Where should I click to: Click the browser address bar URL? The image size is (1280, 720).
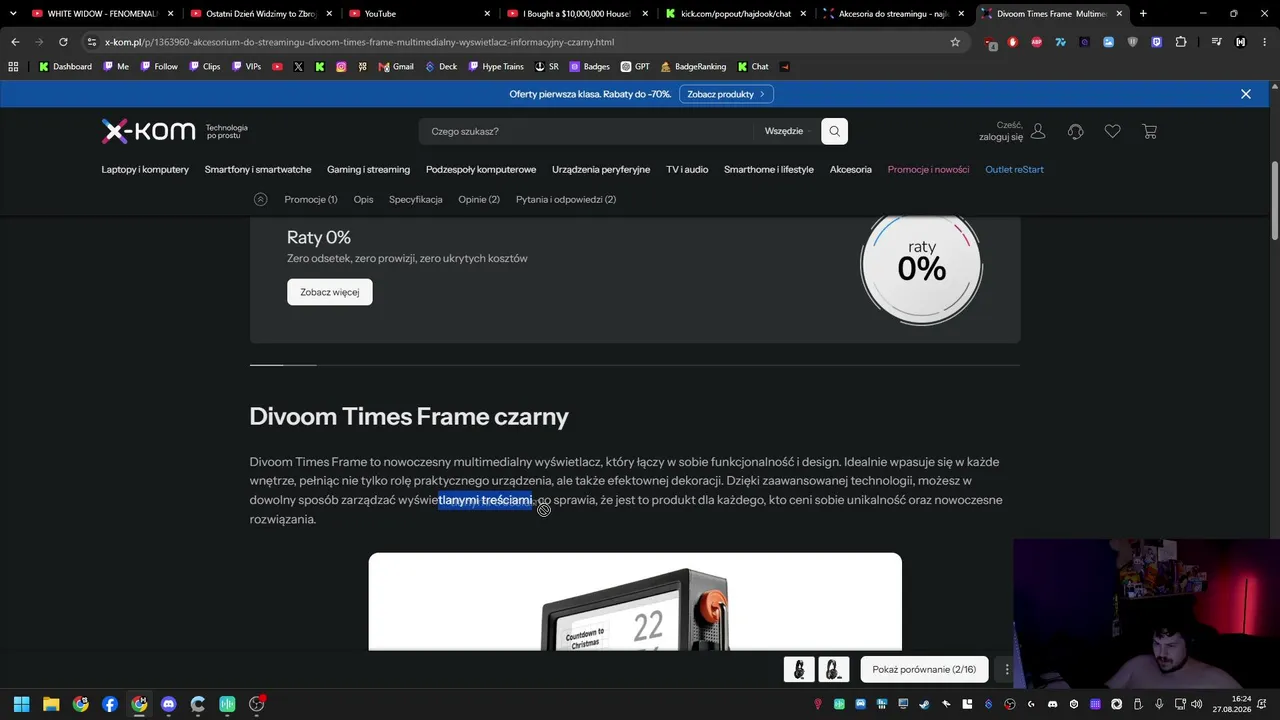(359, 42)
